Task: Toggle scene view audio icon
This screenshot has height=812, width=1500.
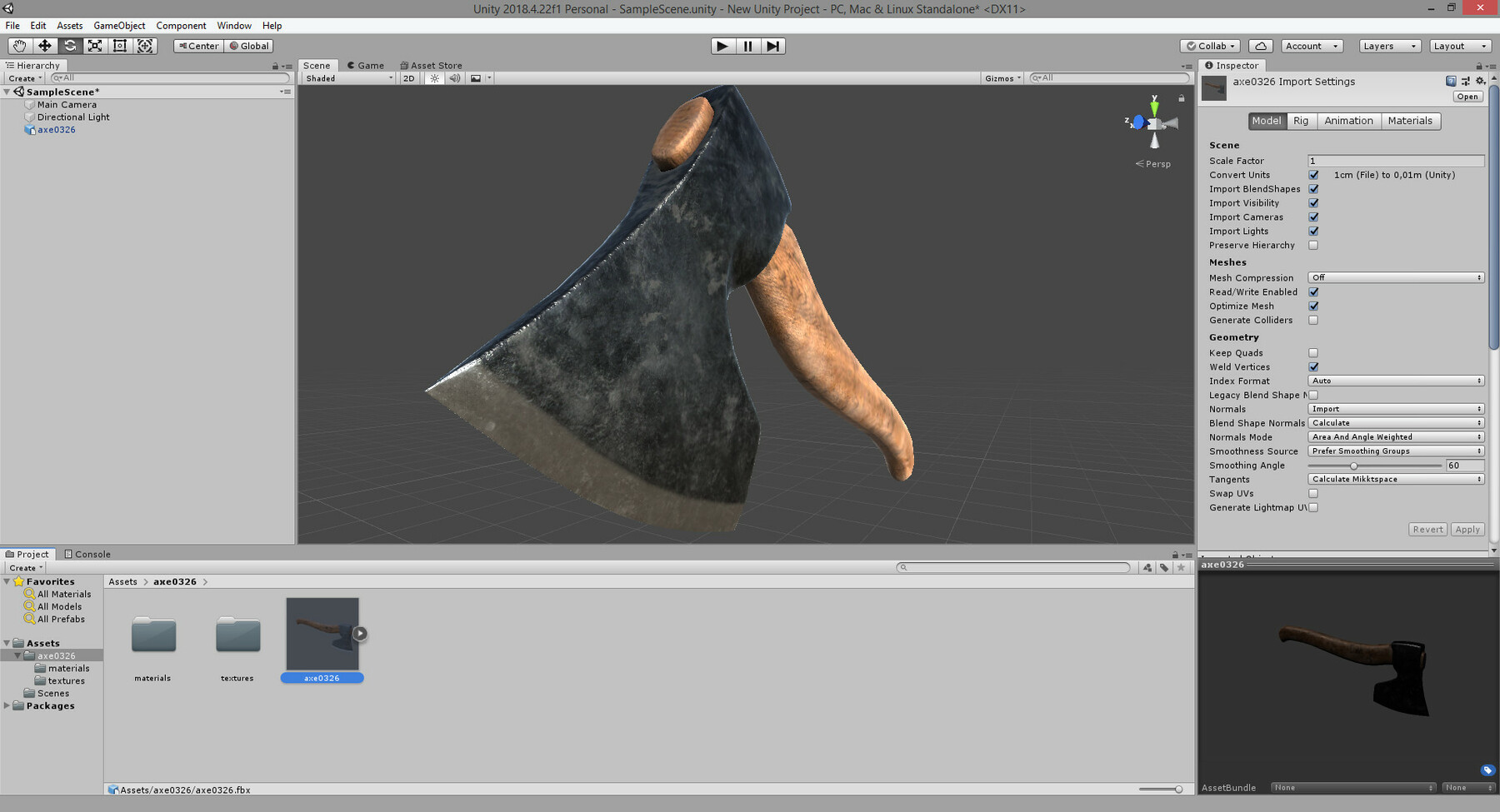Action: click(454, 77)
